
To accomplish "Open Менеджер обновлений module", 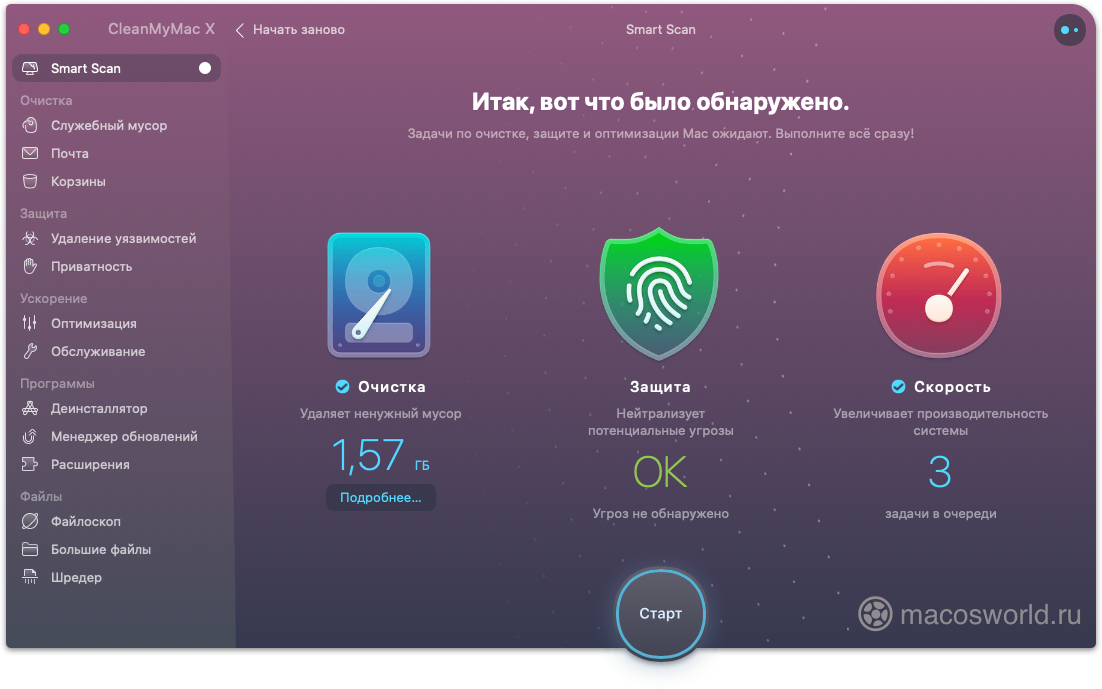I will point(124,437).
